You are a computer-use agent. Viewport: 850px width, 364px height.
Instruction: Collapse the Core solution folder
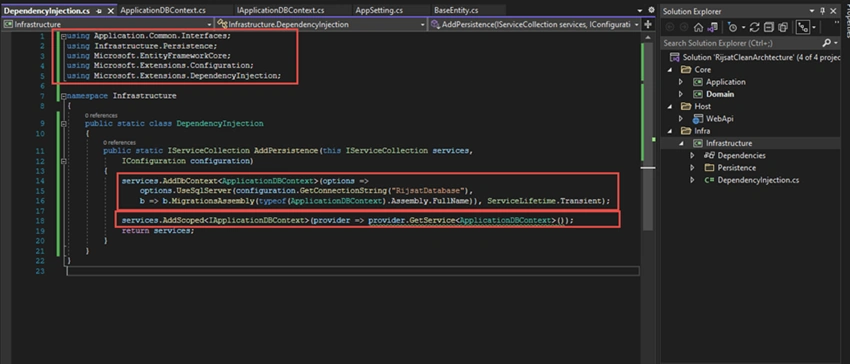[x=669, y=70]
